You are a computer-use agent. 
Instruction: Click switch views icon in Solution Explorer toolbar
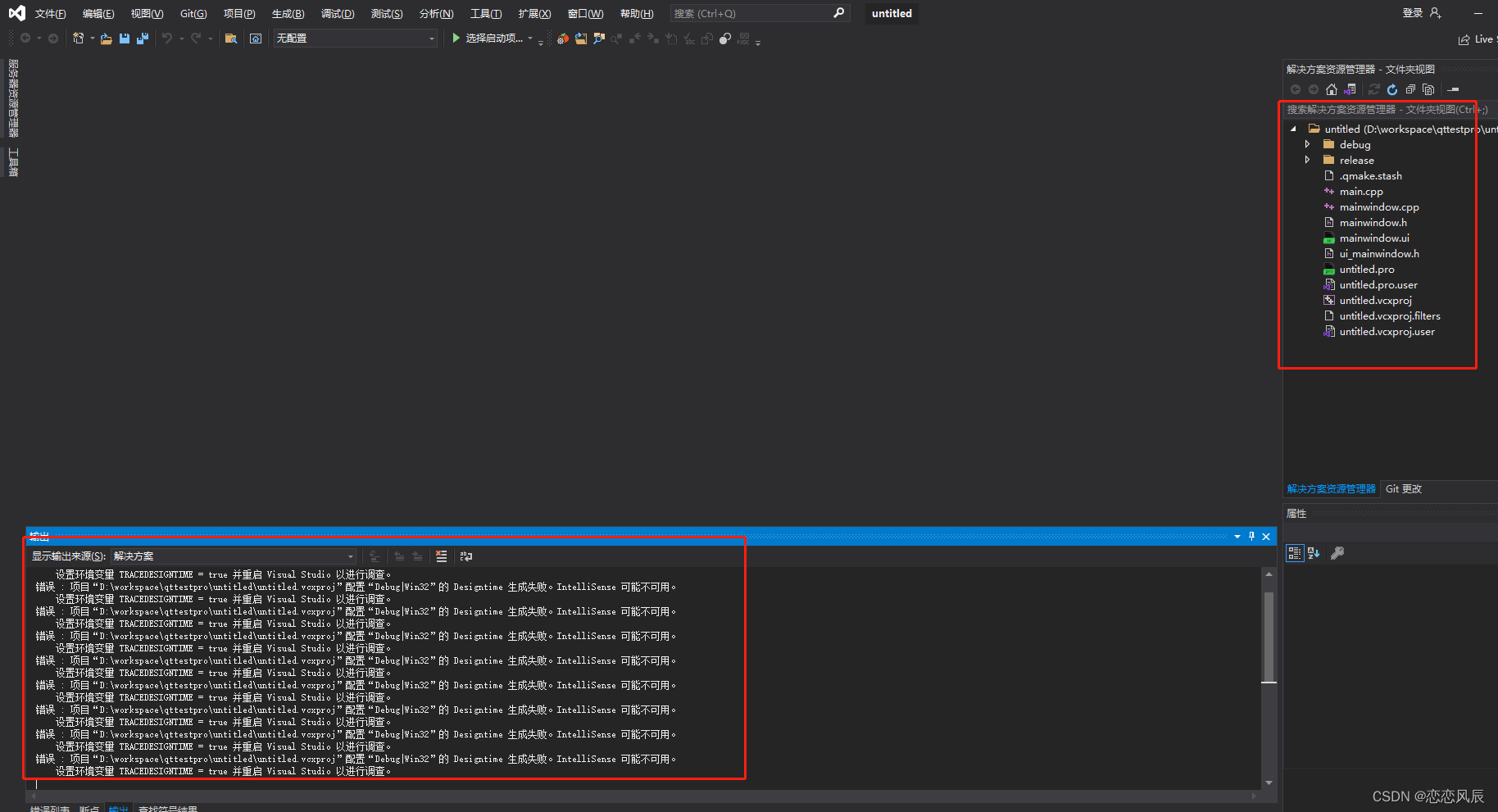click(1350, 89)
